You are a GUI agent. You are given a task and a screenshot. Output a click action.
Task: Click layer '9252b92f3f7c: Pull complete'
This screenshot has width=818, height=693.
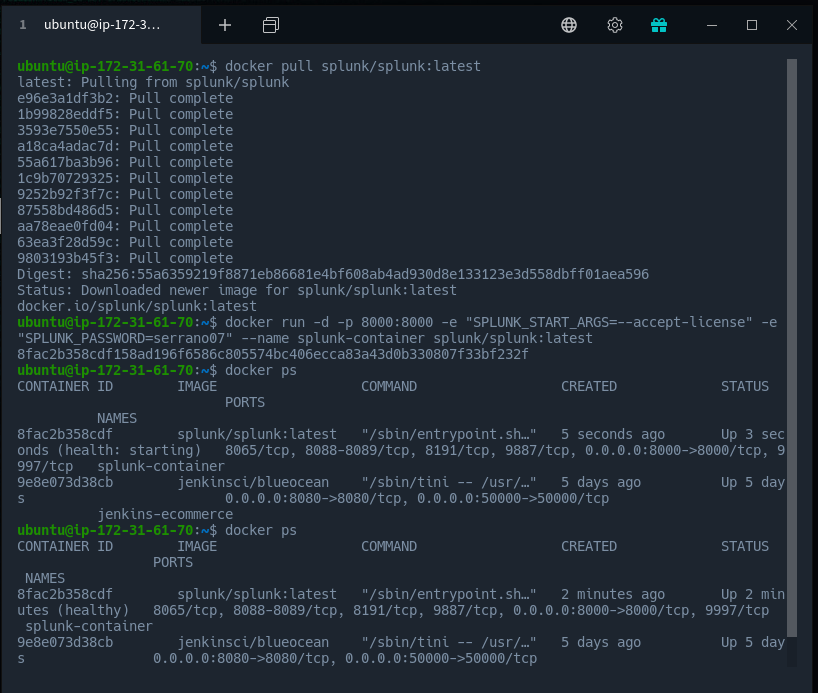tap(125, 195)
